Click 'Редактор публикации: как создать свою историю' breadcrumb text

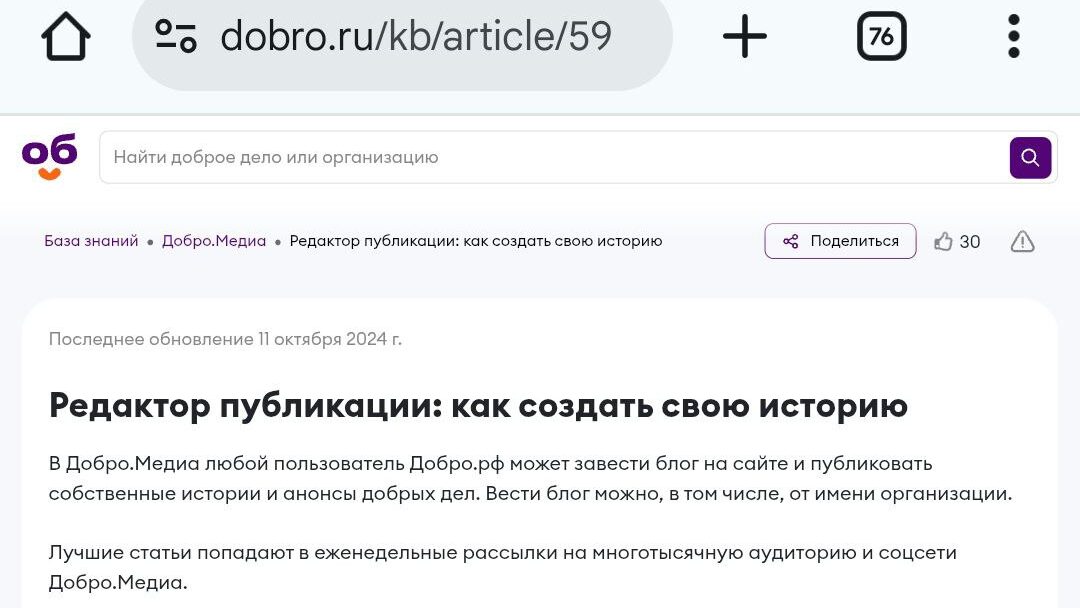click(x=475, y=241)
